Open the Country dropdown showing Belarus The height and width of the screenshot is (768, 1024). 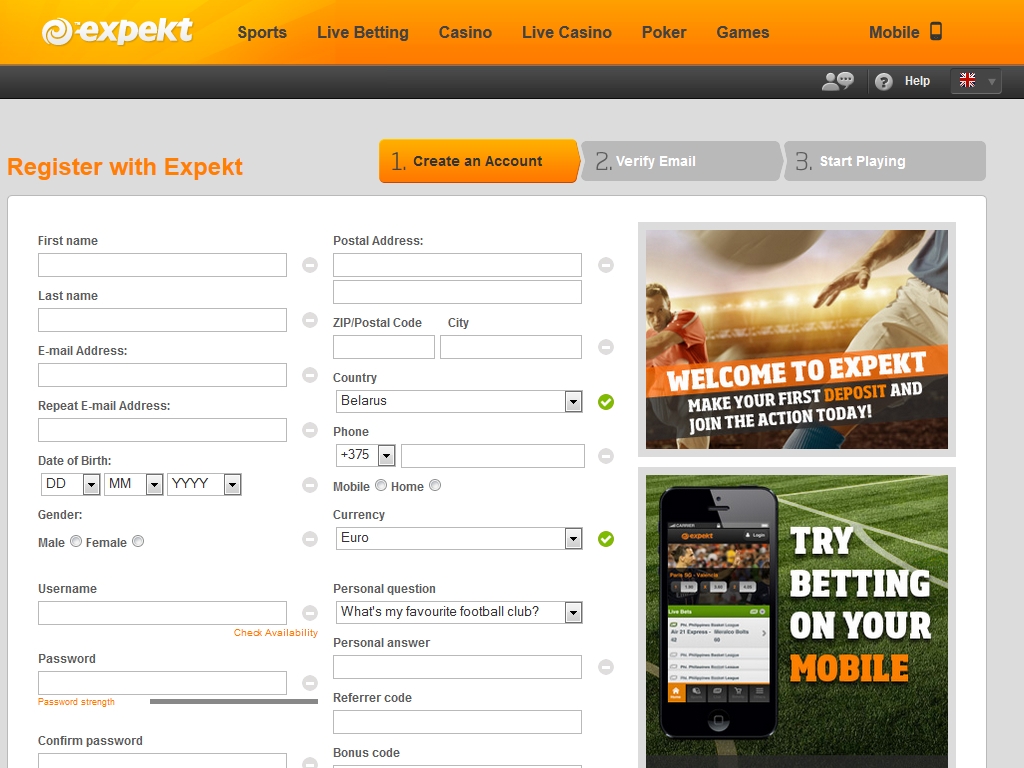click(459, 401)
